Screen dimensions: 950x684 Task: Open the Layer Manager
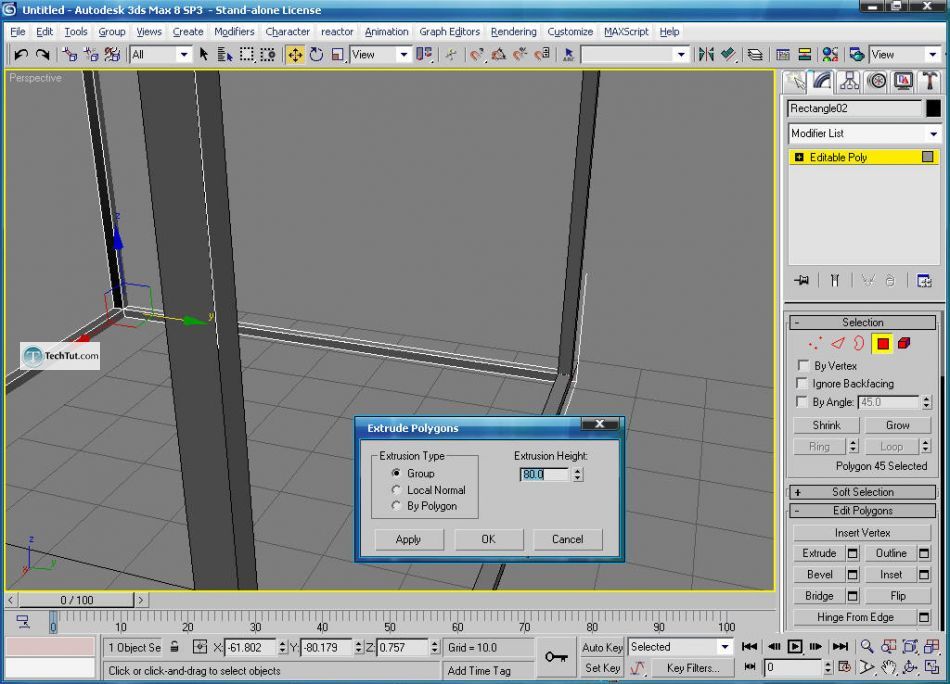(x=755, y=55)
